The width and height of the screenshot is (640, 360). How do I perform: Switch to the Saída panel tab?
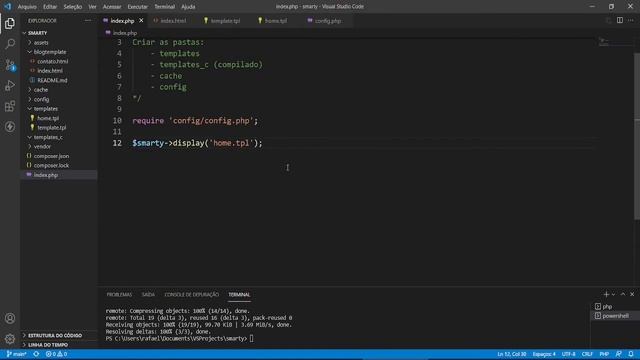coord(148,294)
